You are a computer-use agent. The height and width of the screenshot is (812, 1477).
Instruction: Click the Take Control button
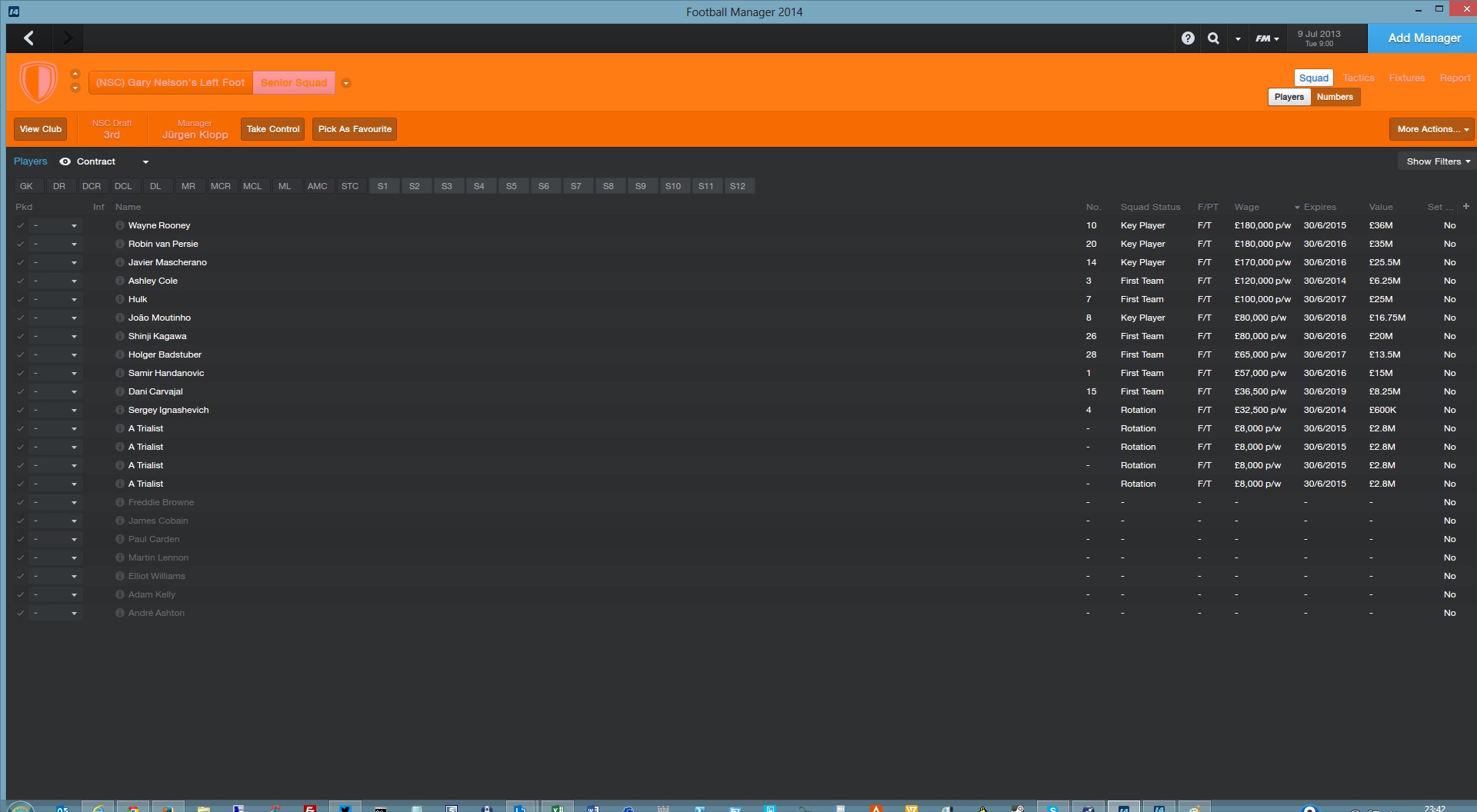click(273, 129)
